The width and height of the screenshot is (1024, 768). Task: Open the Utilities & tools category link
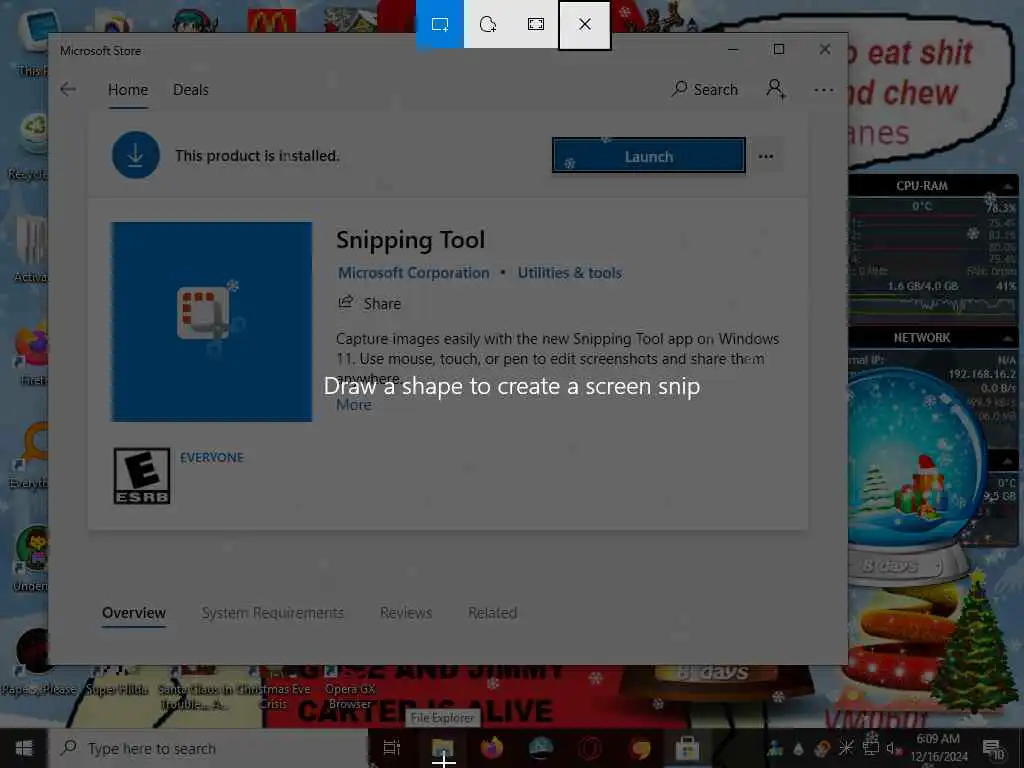569,273
